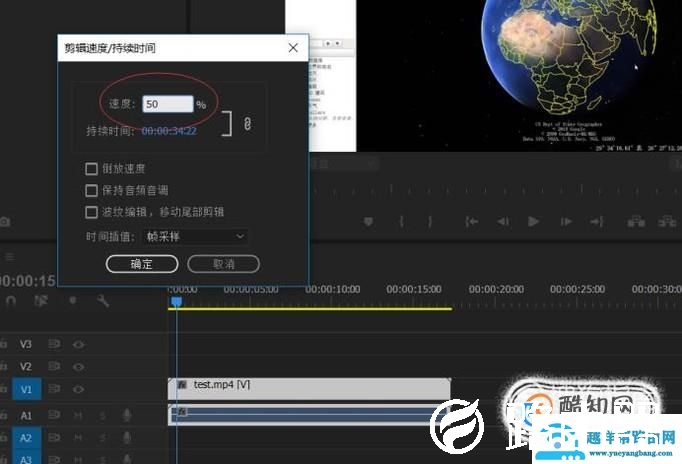Click the yellow render bar above tracks
The image size is (682, 464).
[310, 309]
